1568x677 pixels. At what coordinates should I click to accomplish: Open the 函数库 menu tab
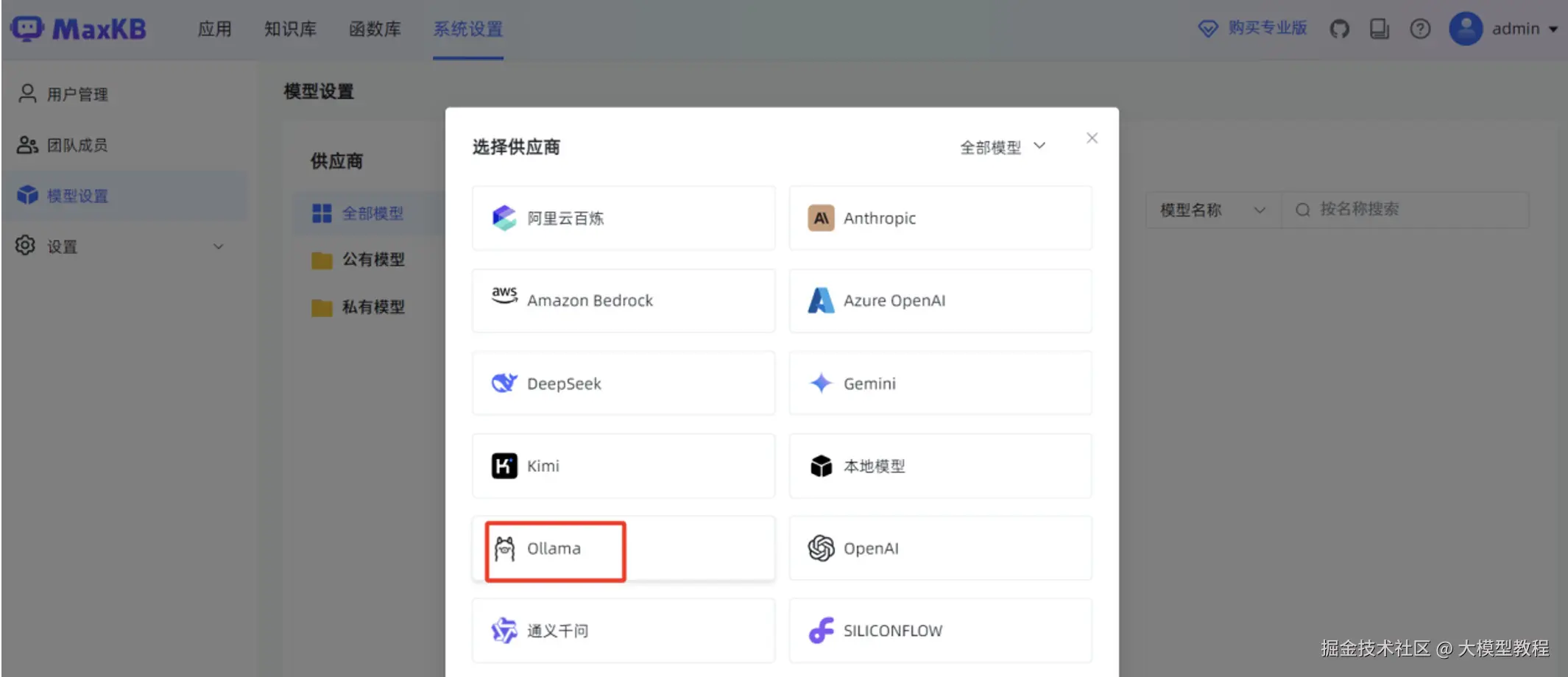coord(375,29)
